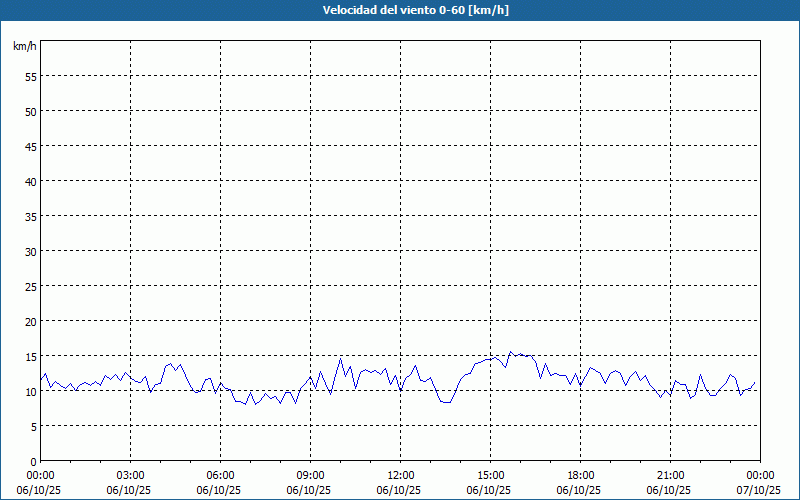Click the 07/10/25 date label
The image size is (800, 500).
[x=760, y=490]
